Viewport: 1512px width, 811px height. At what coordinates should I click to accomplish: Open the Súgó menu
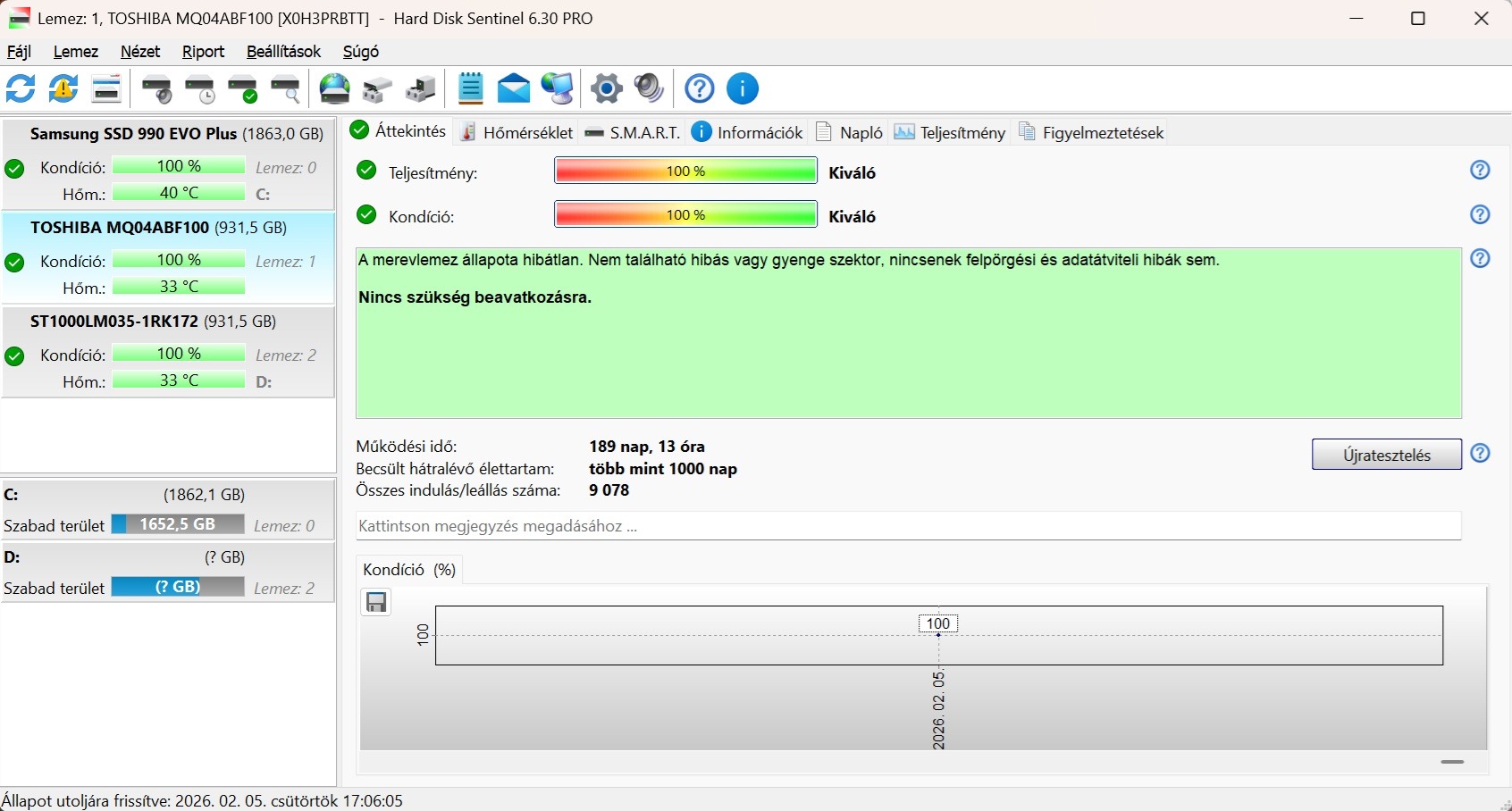click(x=361, y=52)
